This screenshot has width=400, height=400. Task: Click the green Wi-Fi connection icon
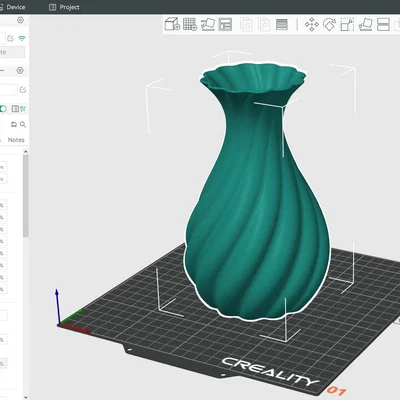pyautogui.click(x=22, y=38)
